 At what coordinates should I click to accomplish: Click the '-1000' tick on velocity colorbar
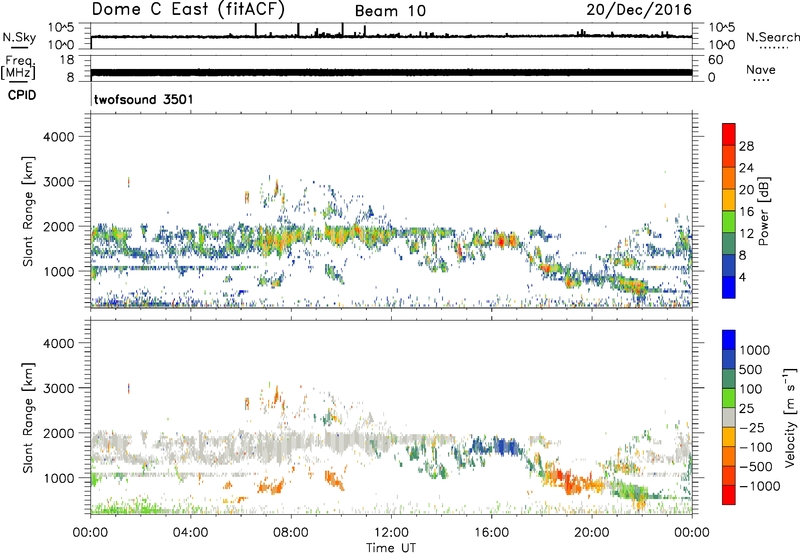760,486
